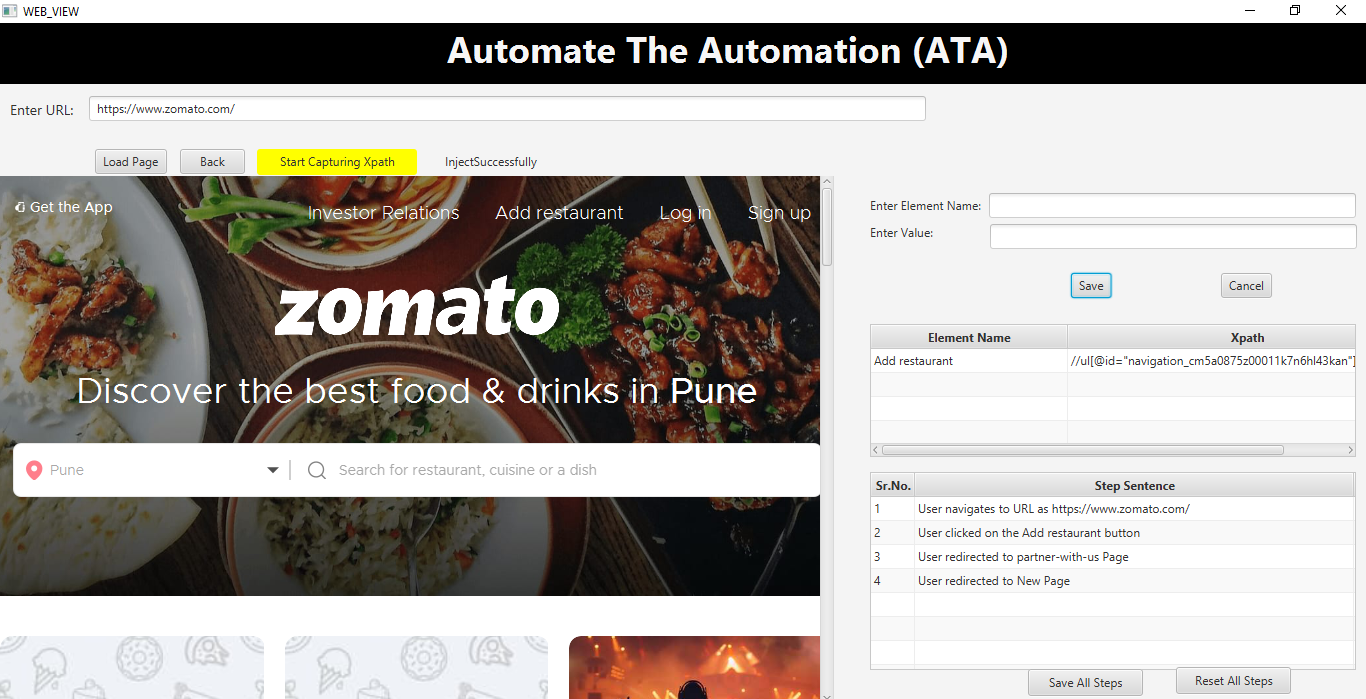The width and height of the screenshot is (1366, 699).
Task: Click the second placeholder food card
Action: coord(416,667)
